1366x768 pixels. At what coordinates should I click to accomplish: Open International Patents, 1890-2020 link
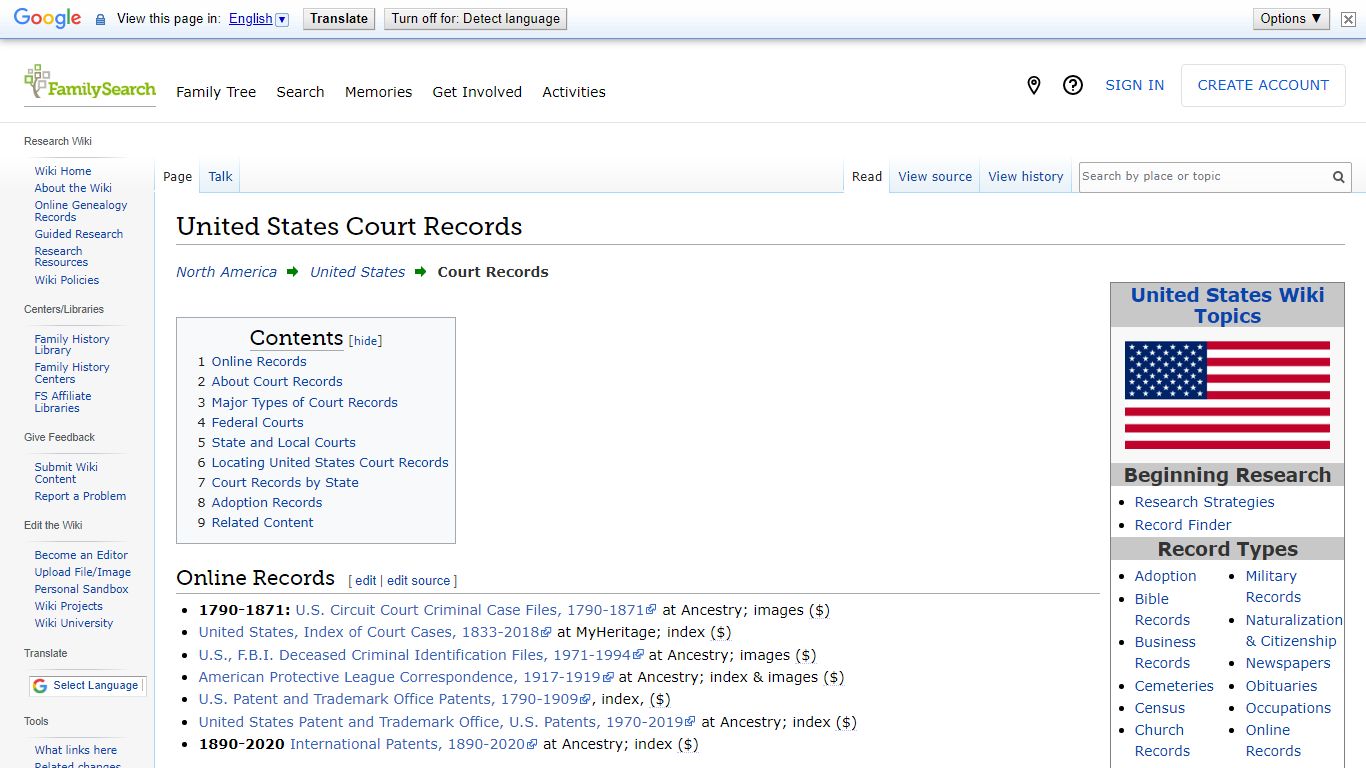click(x=414, y=744)
